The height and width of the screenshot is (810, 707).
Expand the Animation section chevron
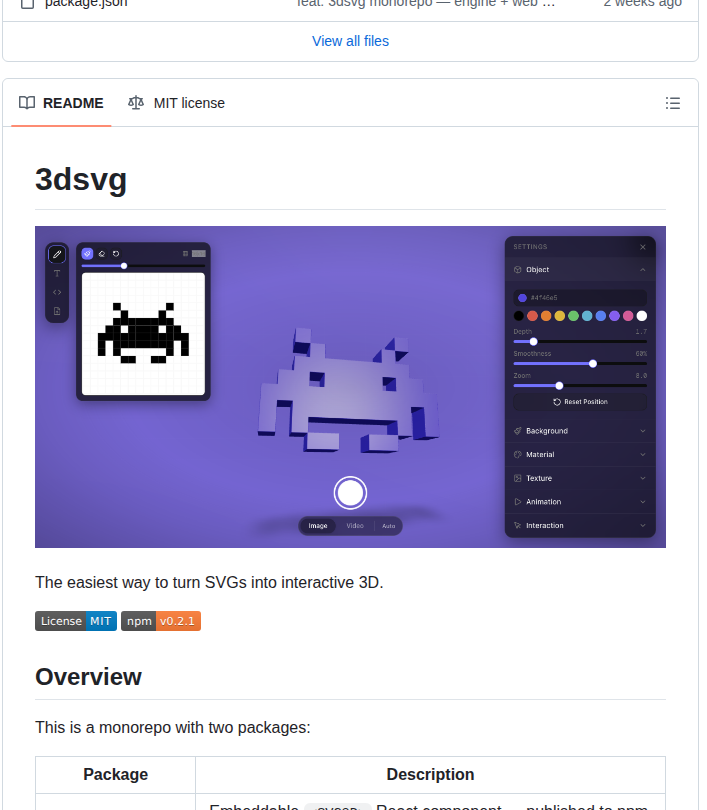(x=642, y=502)
